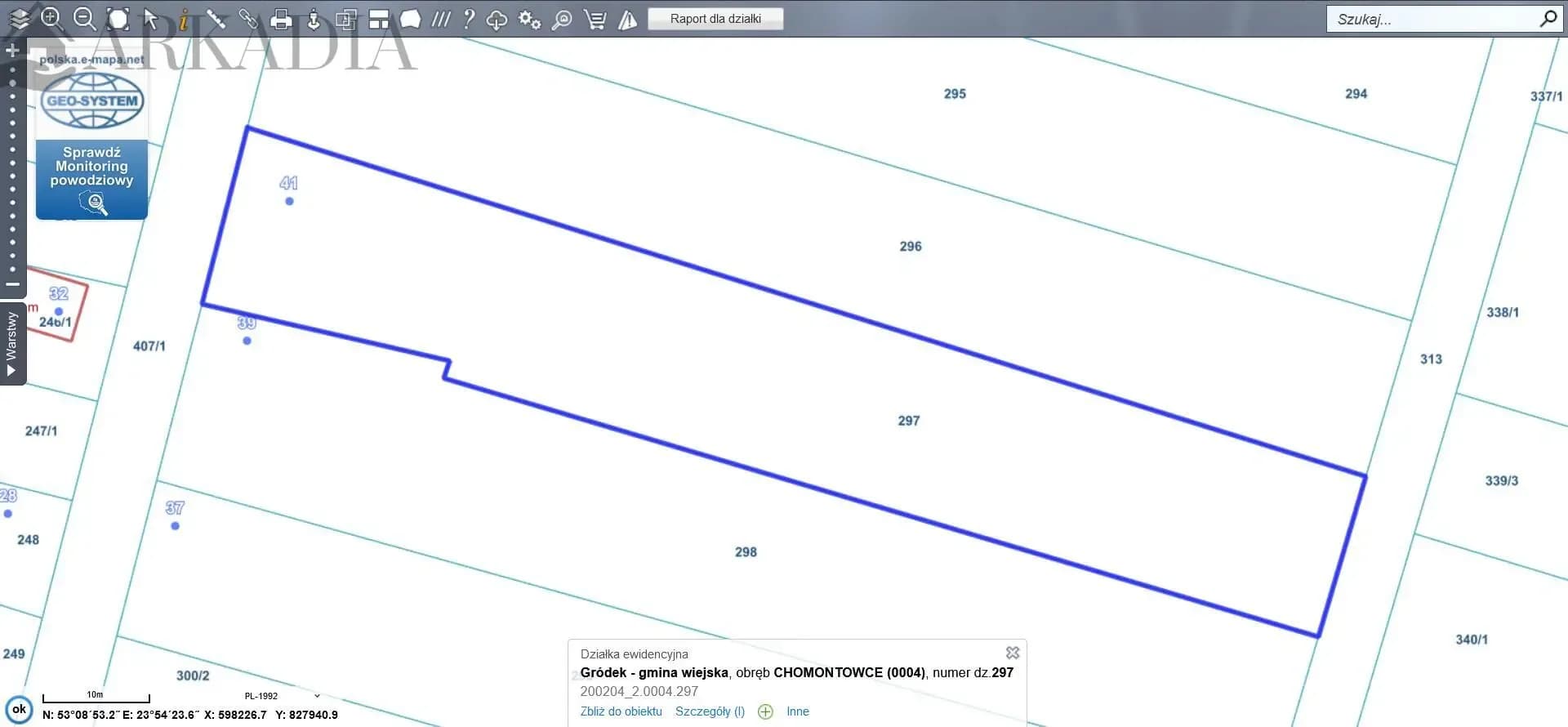Click parcel label 338/1
This screenshot has height=727, width=1568.
1503,312
